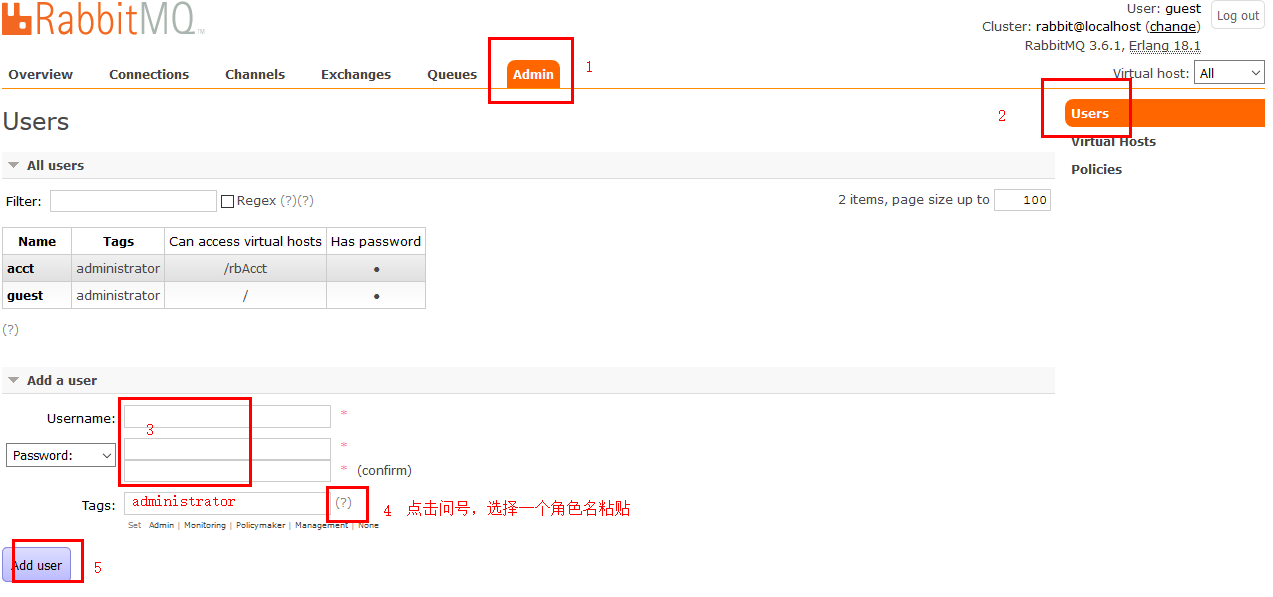Click administrator tag in the acct row
Screen dimensions: 1273x597
(x=118, y=268)
